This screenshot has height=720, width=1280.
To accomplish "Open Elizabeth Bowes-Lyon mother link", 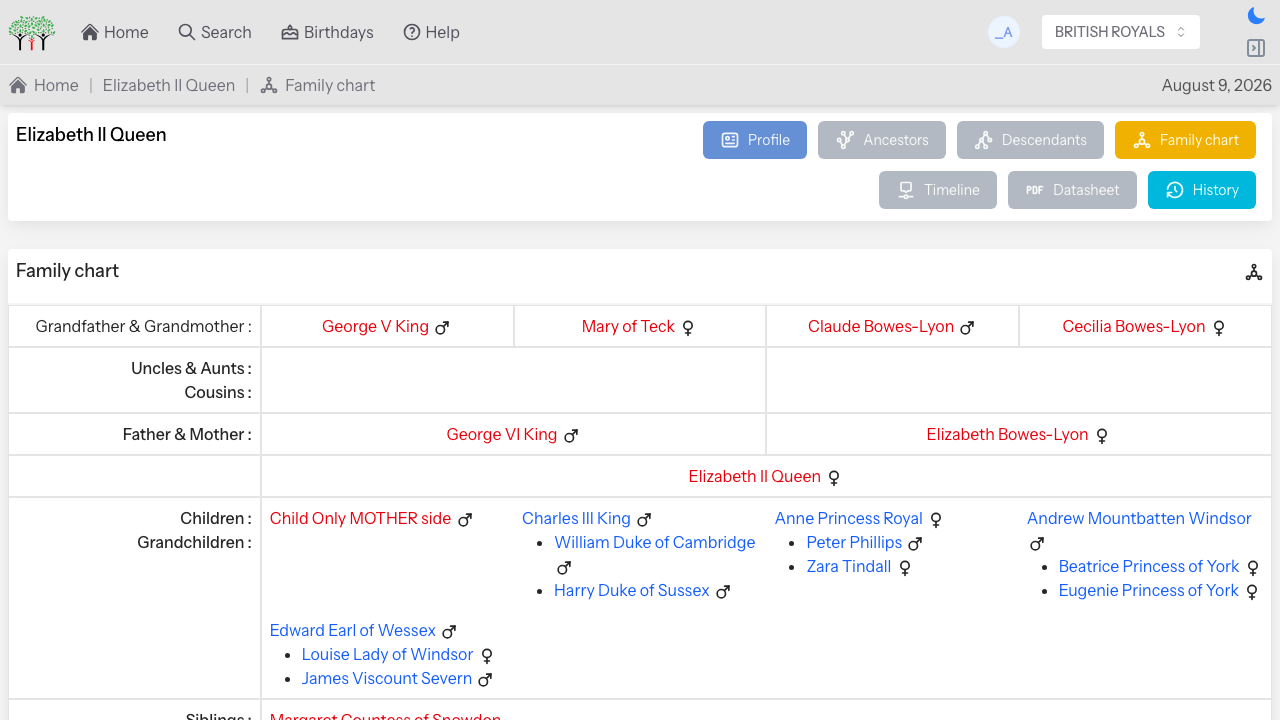I will 1007,434.
